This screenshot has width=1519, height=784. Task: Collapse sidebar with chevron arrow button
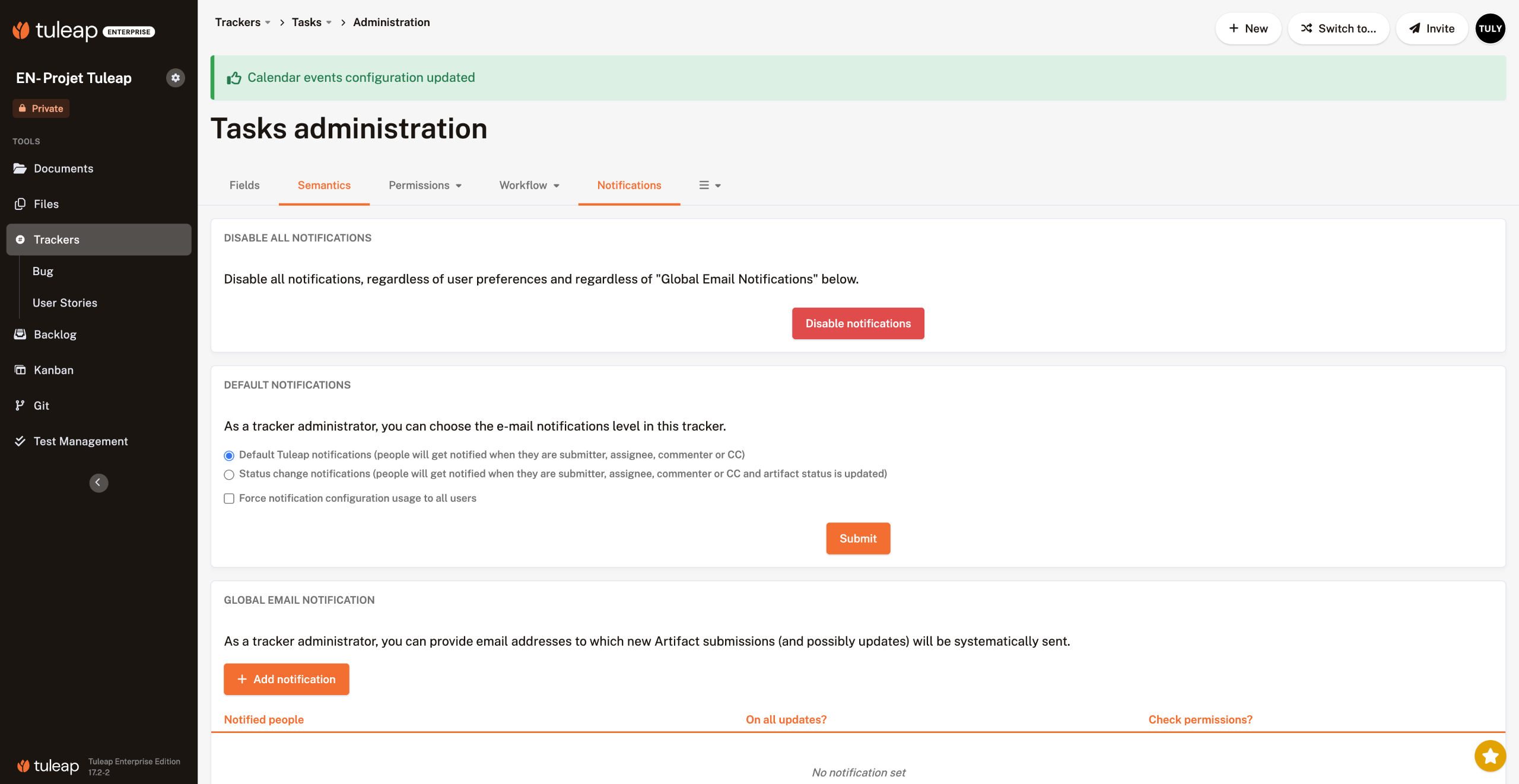98,483
